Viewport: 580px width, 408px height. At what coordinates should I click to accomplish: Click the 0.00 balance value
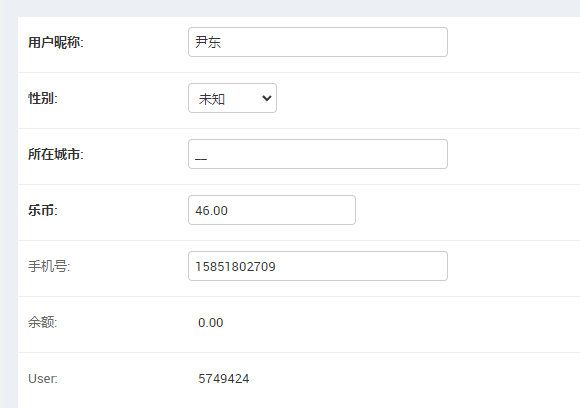tap(210, 323)
